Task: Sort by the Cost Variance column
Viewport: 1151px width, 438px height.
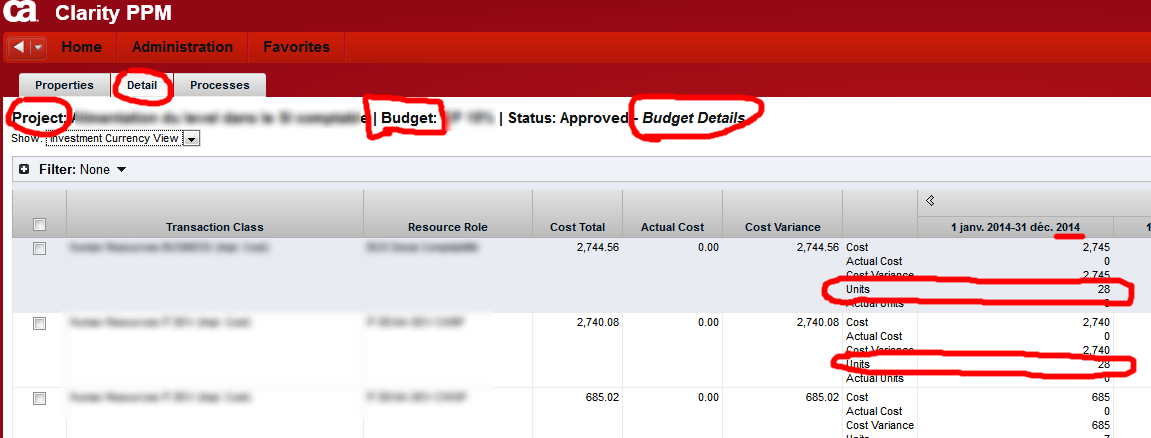Action: click(783, 227)
